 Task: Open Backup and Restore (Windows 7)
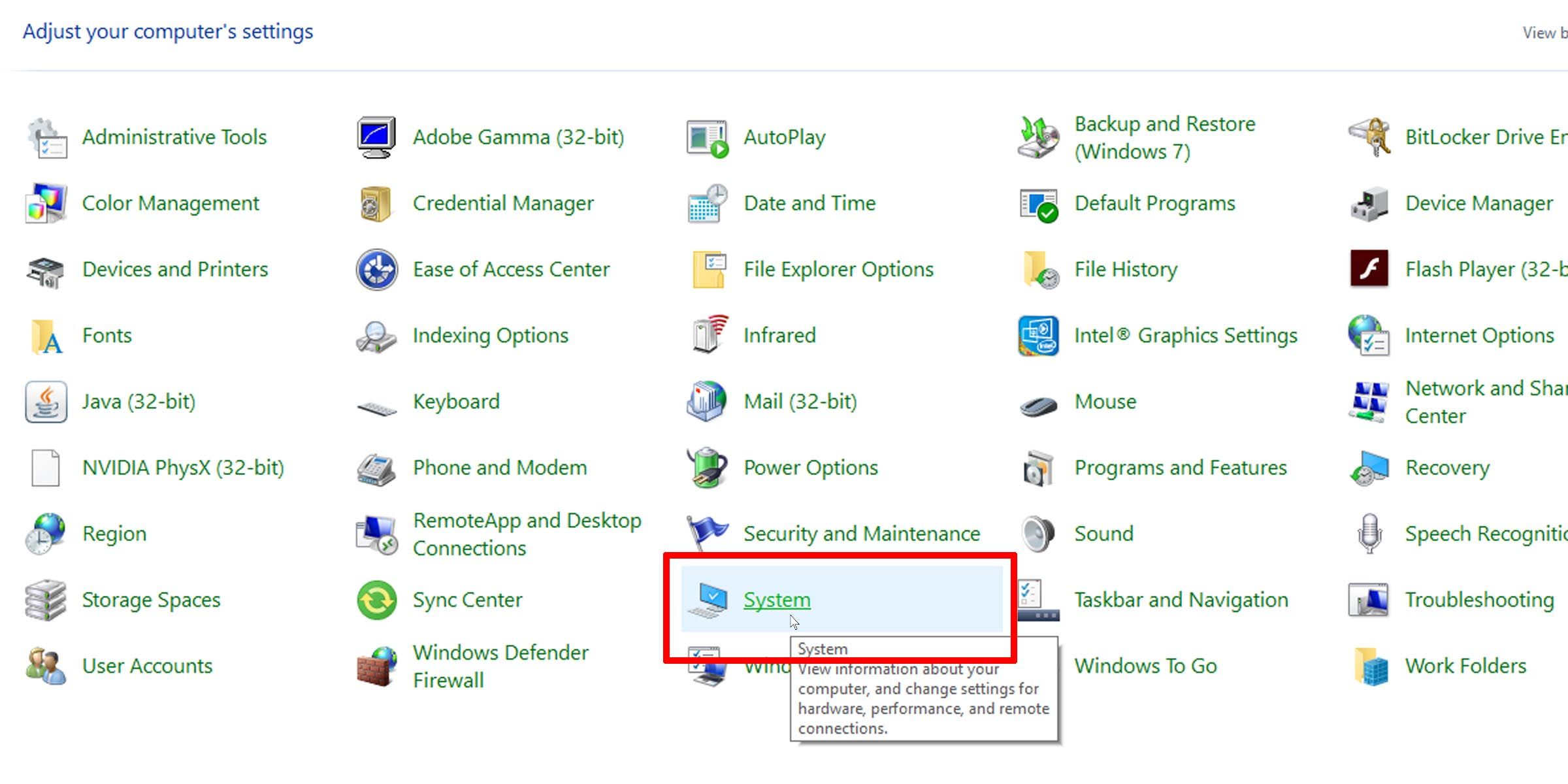pyautogui.click(x=1164, y=138)
